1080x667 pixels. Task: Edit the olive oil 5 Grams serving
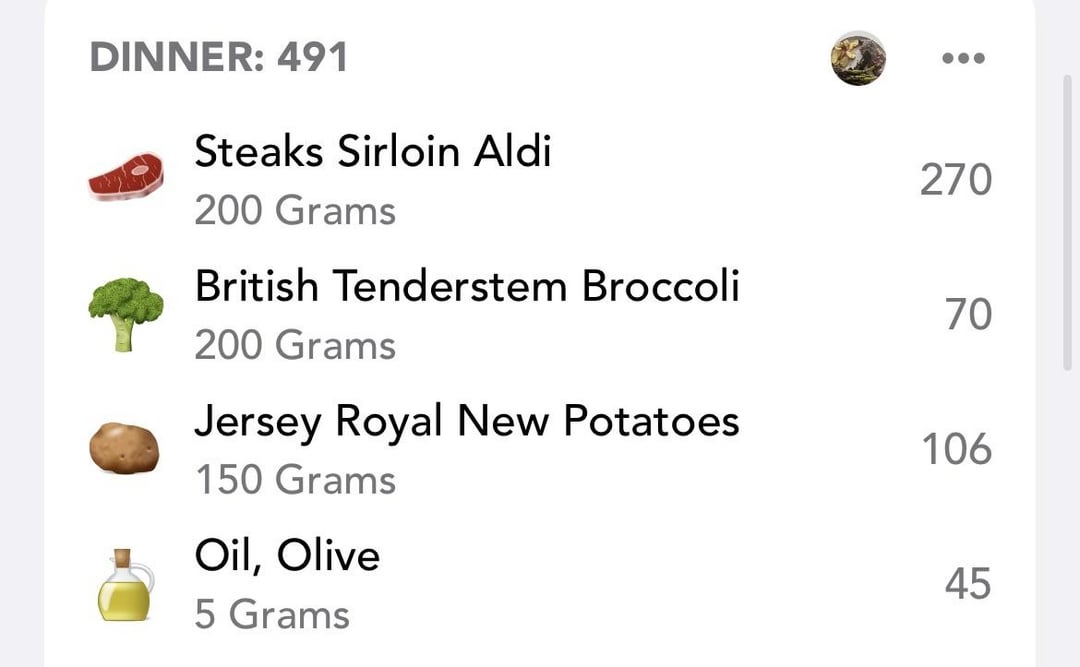coord(272,615)
